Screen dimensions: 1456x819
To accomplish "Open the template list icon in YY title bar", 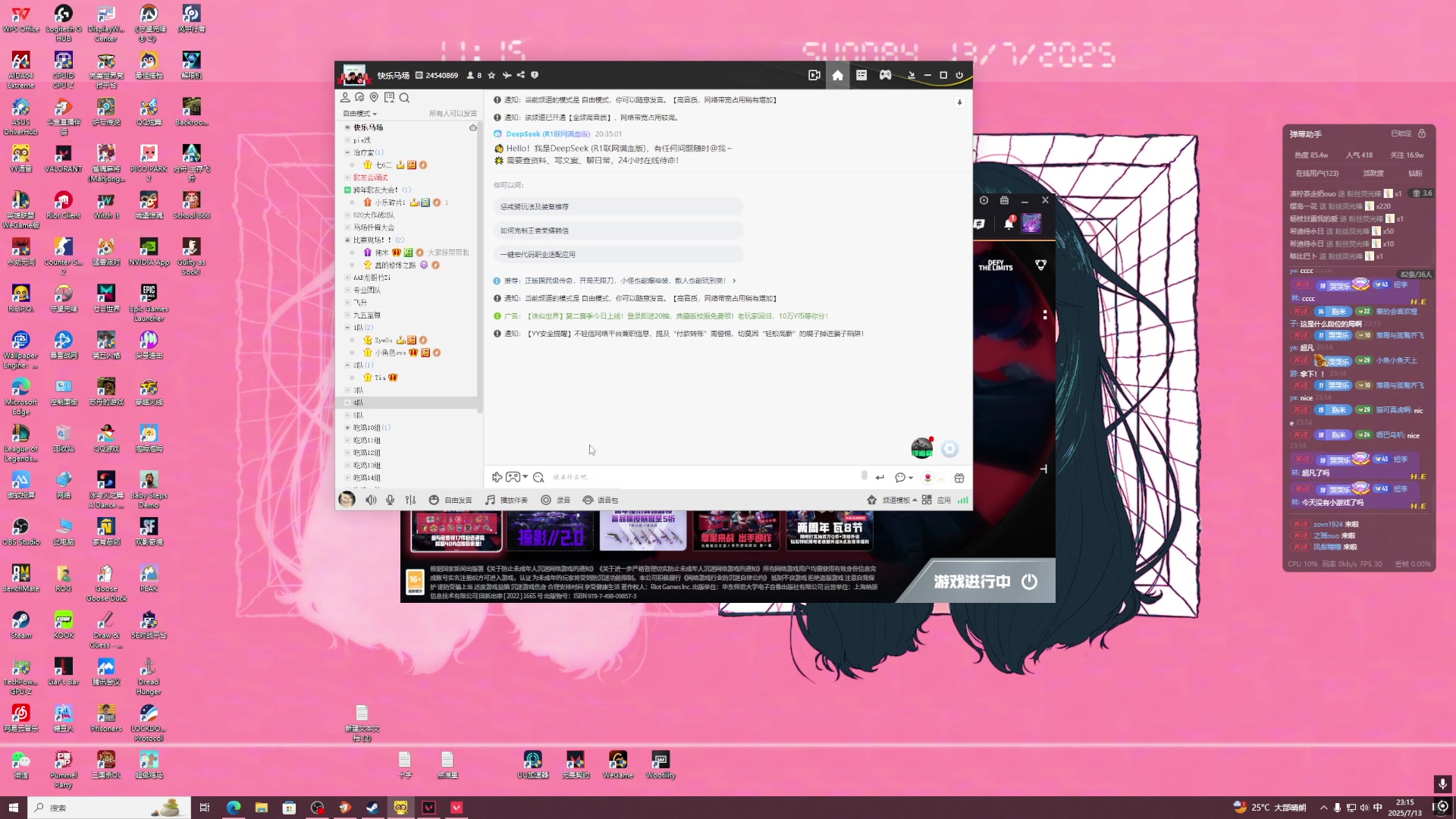I will pos(861,75).
